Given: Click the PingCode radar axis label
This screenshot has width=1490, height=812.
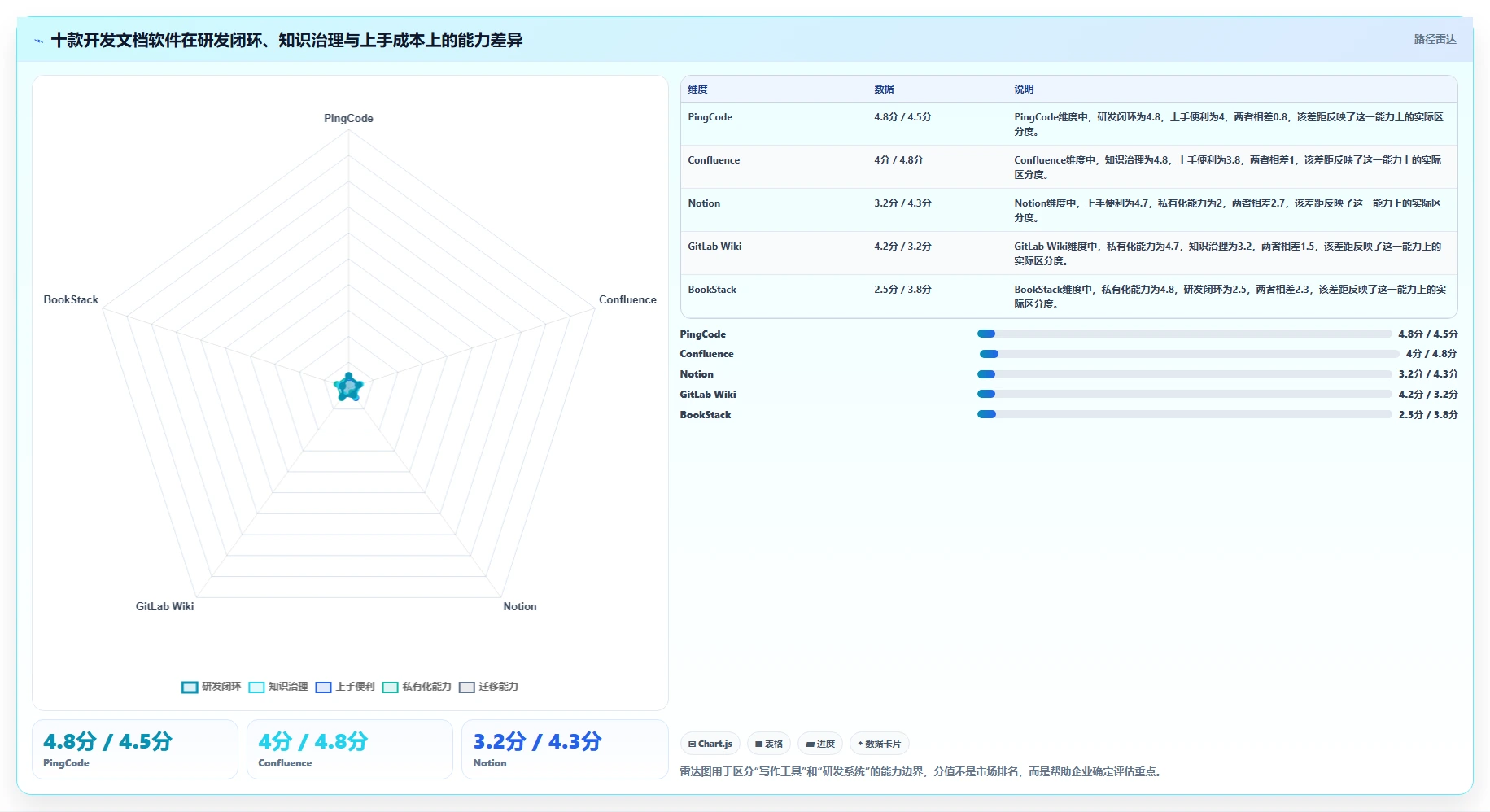Looking at the screenshot, I should (x=348, y=118).
